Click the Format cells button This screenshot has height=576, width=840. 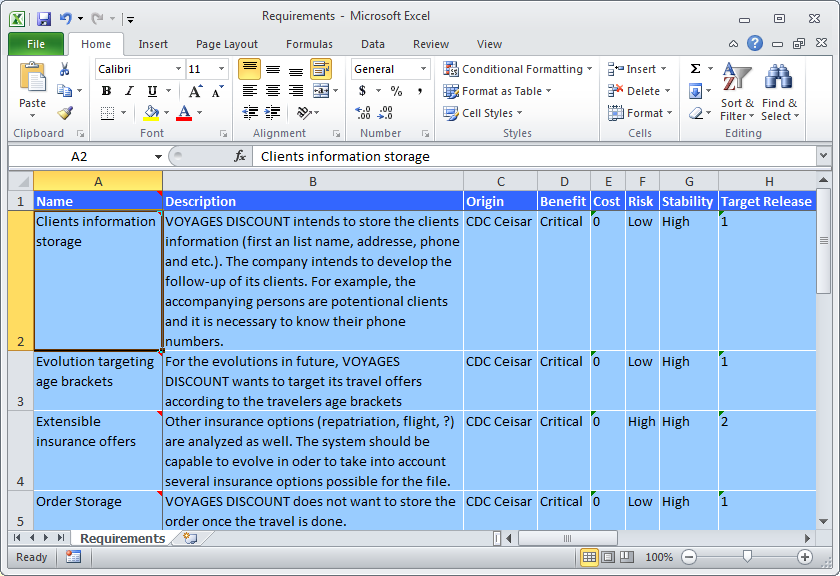pos(640,113)
